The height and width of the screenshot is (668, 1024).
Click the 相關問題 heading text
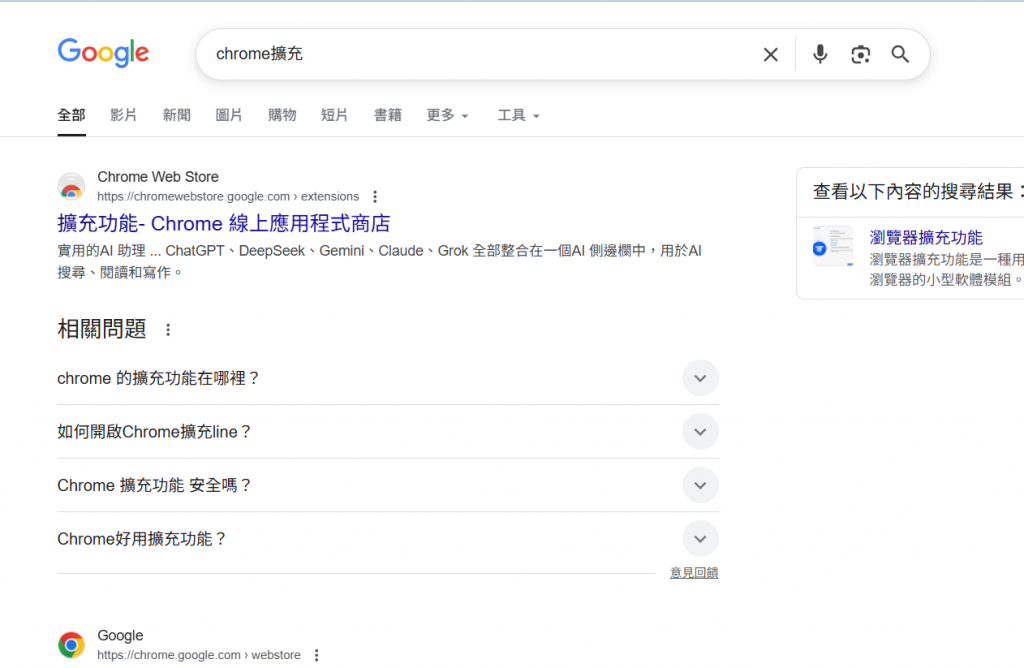click(x=102, y=329)
